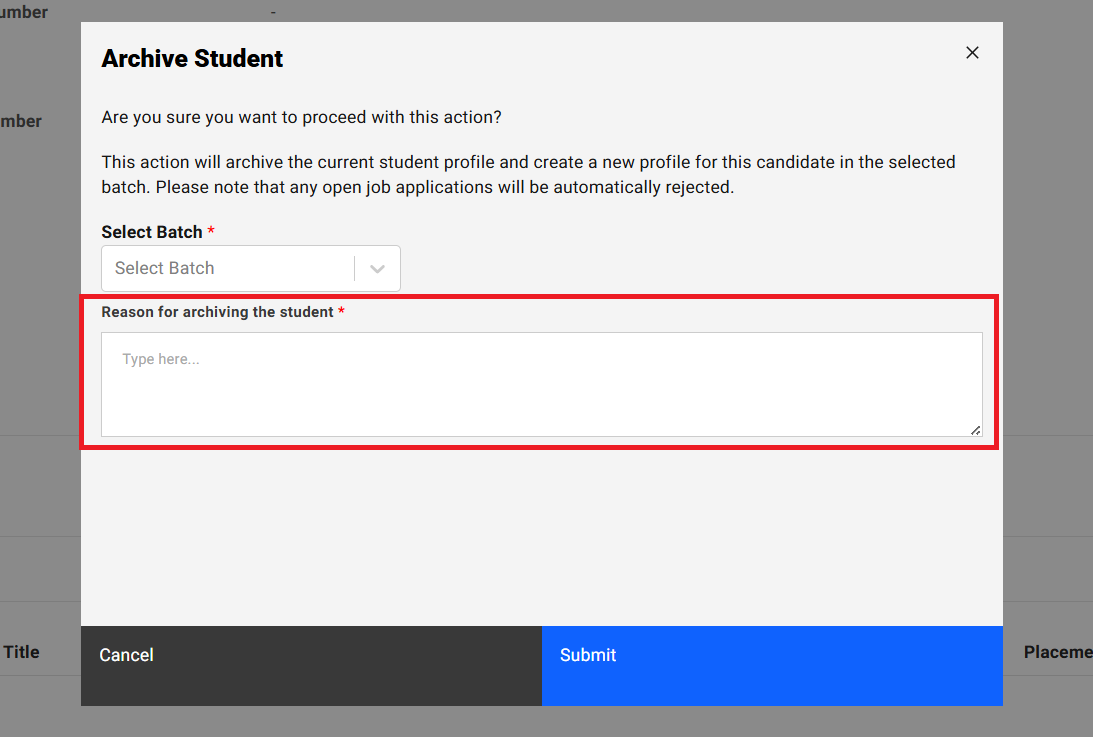Click the Select Batch field label

click(152, 232)
